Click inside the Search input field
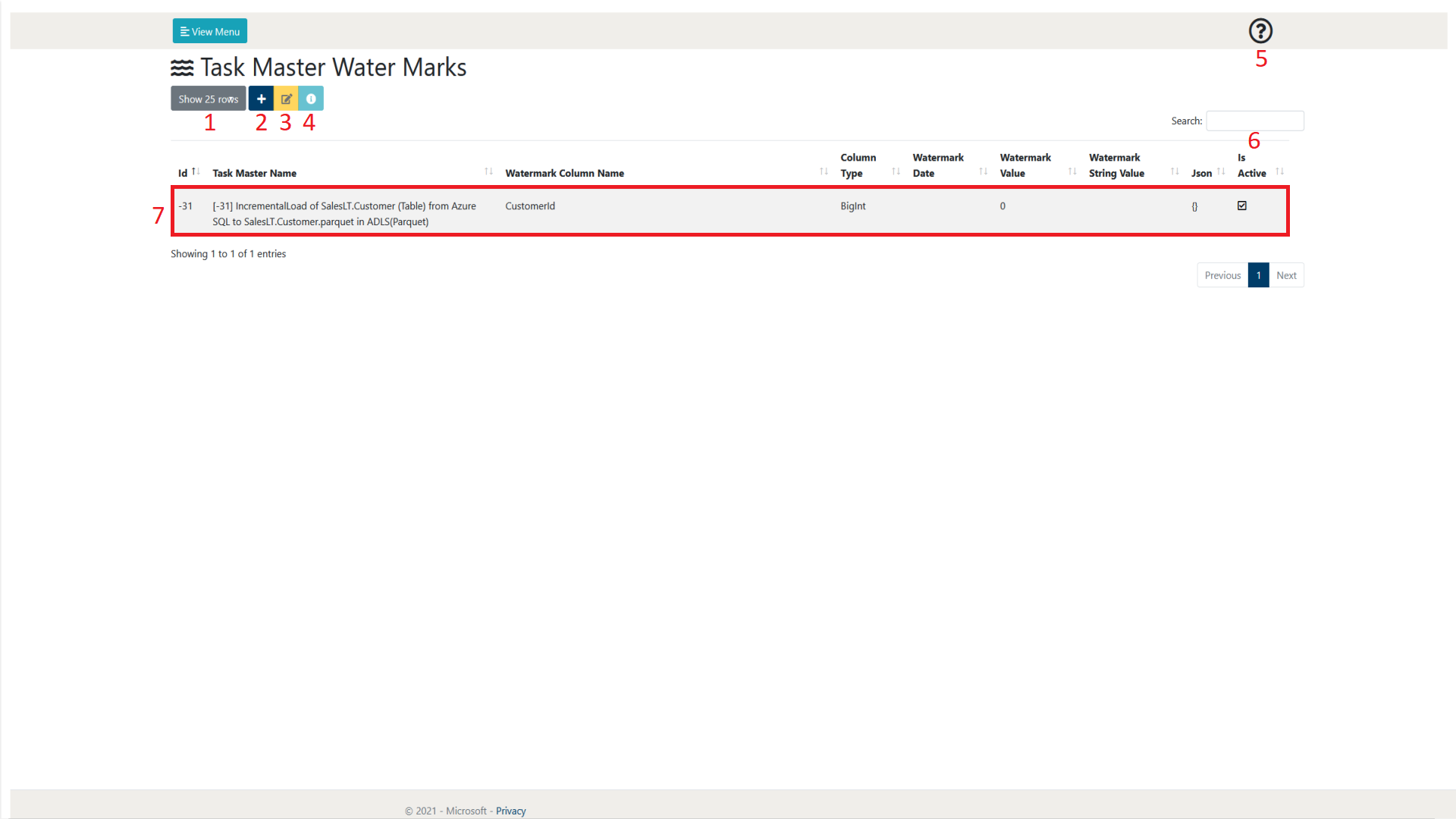The height and width of the screenshot is (819, 1456). point(1255,121)
